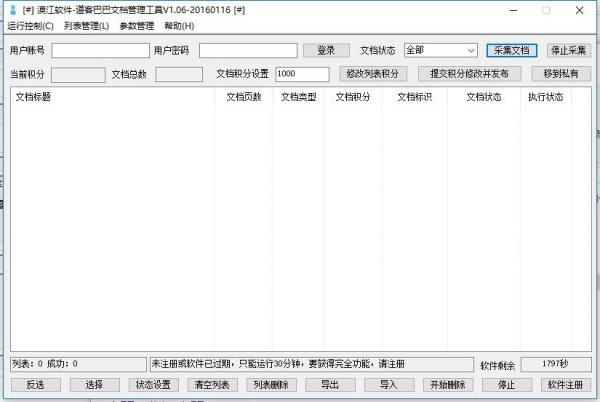
Task: Open the 列表管理(L) menu
Action: pyautogui.click(x=86, y=25)
